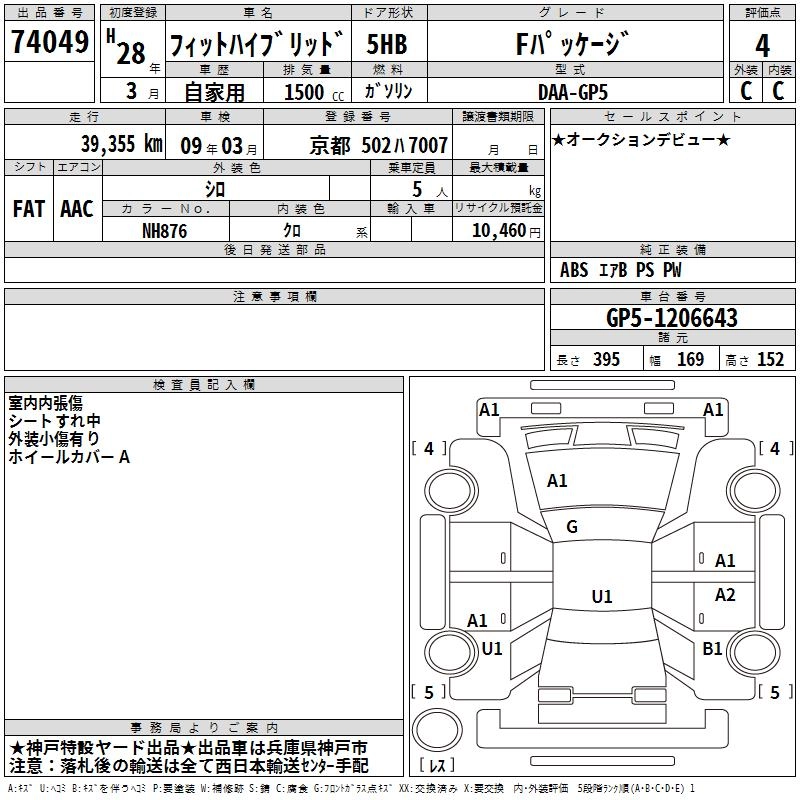The image size is (800, 800).
Task: Select displacement value 1500 cc
Action: 314,92
